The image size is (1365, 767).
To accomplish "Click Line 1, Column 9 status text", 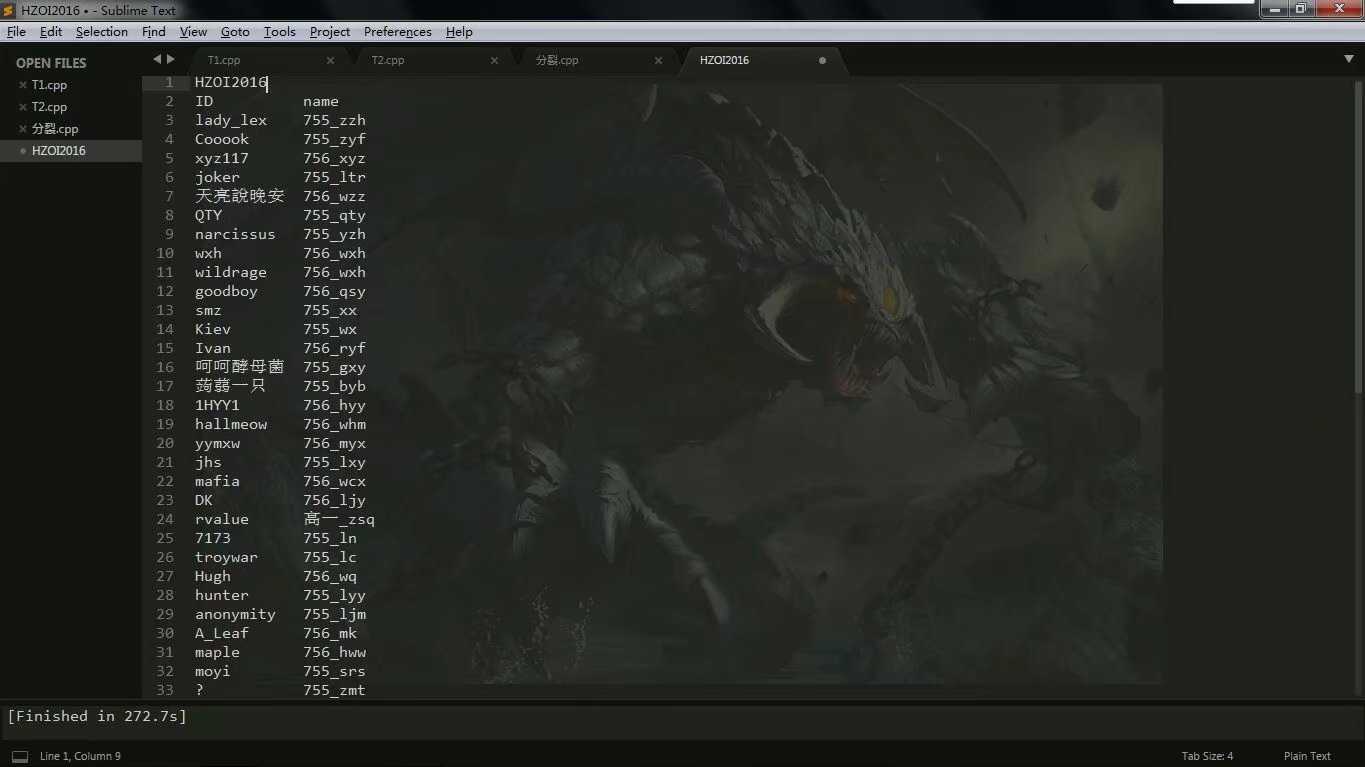I will tap(80, 756).
